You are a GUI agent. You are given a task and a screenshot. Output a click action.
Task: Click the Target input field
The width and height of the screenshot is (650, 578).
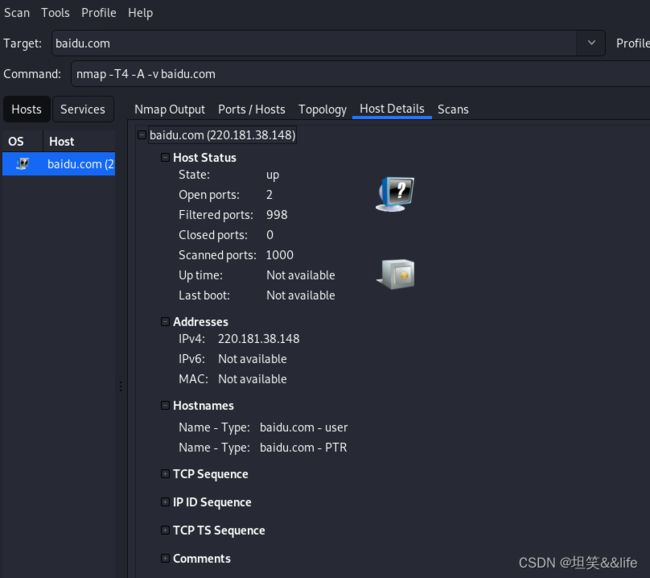[314, 43]
